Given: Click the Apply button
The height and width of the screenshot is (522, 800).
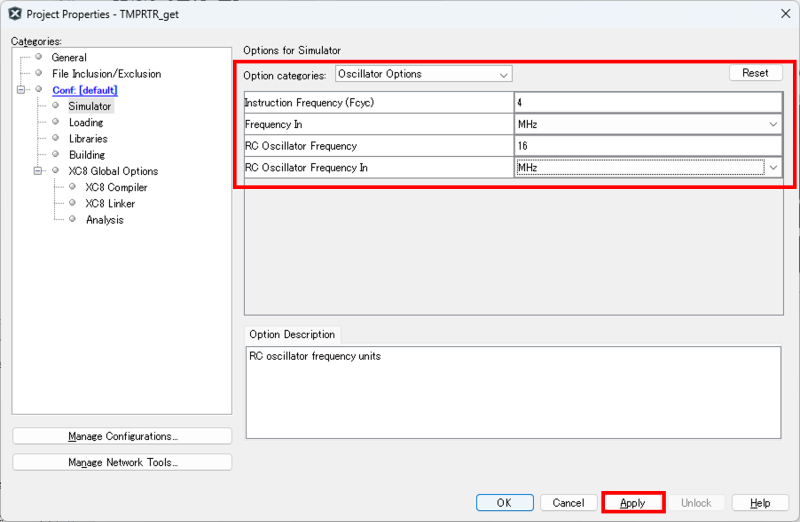Looking at the screenshot, I should point(633,503).
